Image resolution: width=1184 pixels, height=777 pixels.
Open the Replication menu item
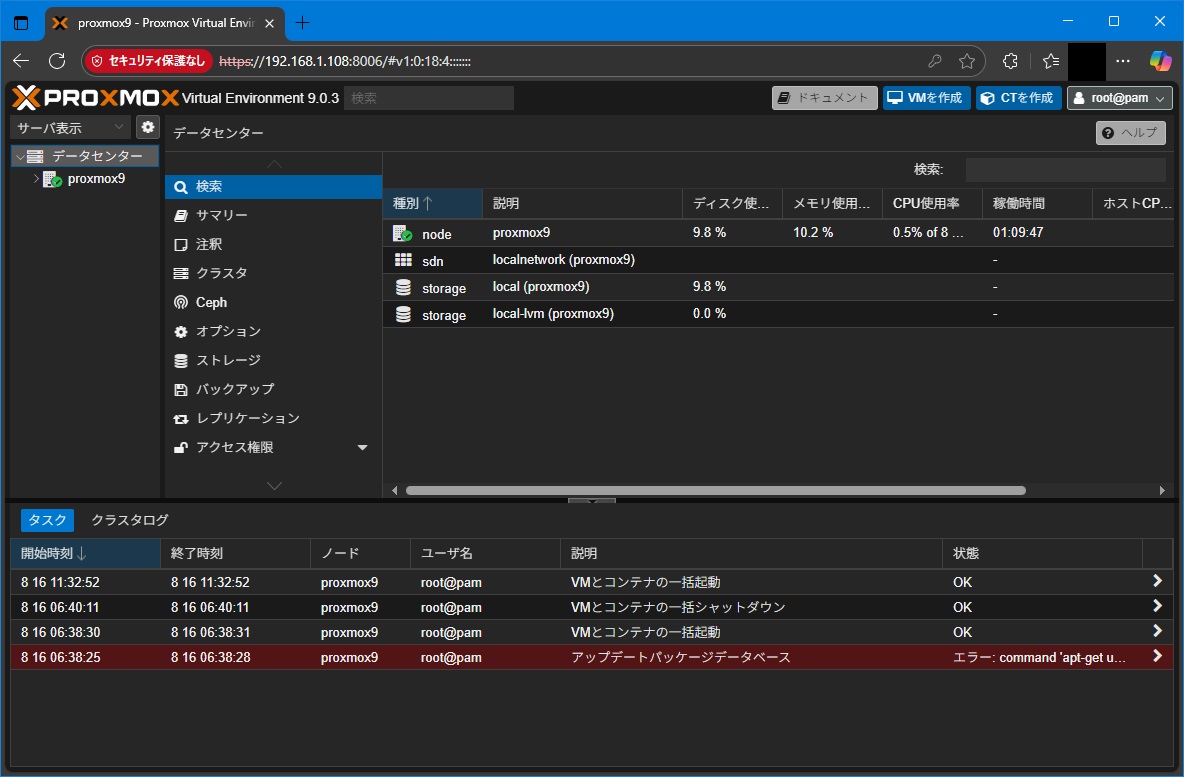273,418
